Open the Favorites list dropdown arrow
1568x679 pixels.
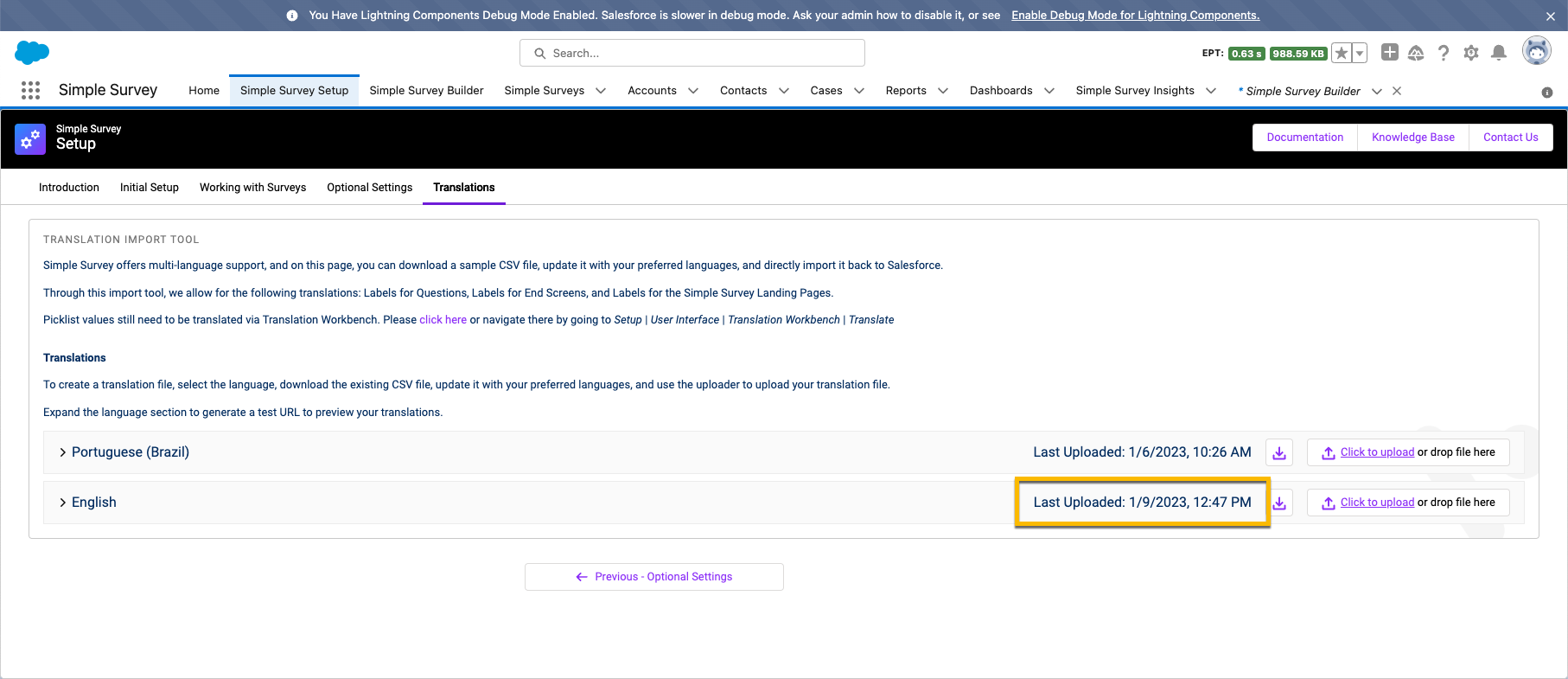tap(1360, 54)
